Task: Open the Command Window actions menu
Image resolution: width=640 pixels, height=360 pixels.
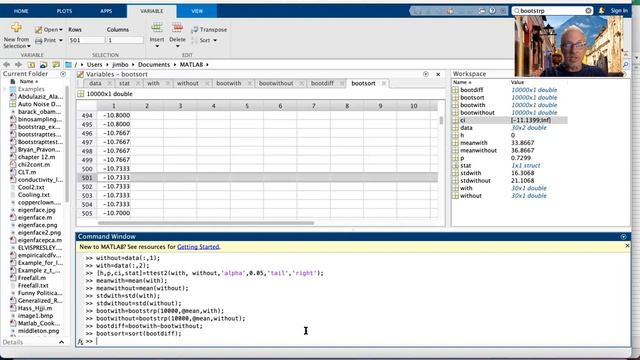Action: click(x=623, y=236)
